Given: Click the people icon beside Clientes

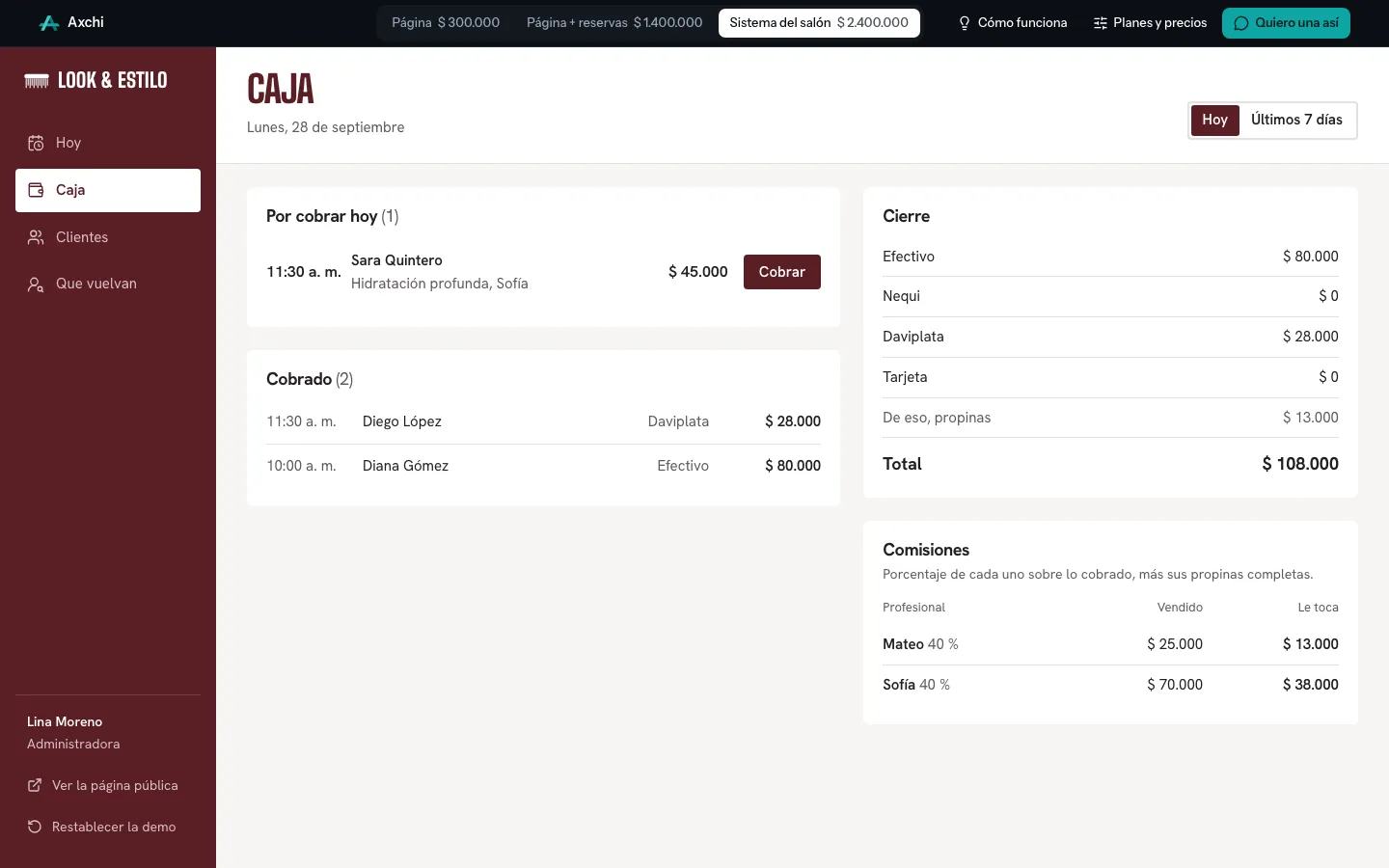Looking at the screenshot, I should click(x=36, y=237).
